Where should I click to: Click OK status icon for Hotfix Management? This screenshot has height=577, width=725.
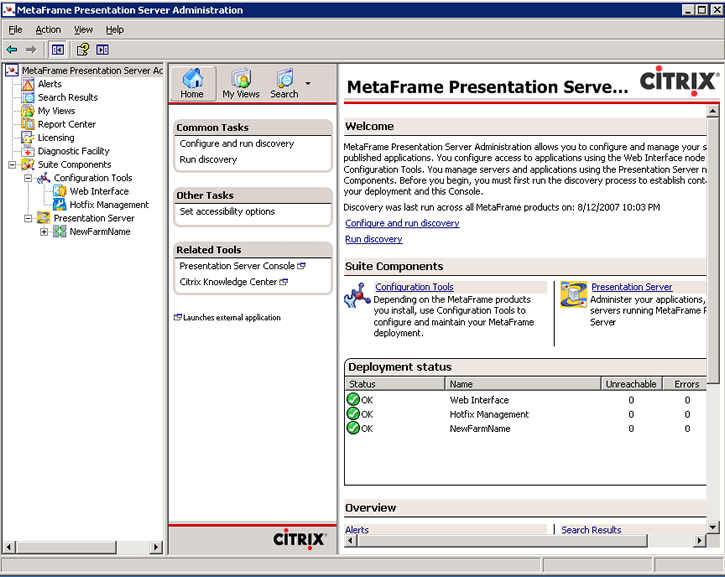pos(353,413)
